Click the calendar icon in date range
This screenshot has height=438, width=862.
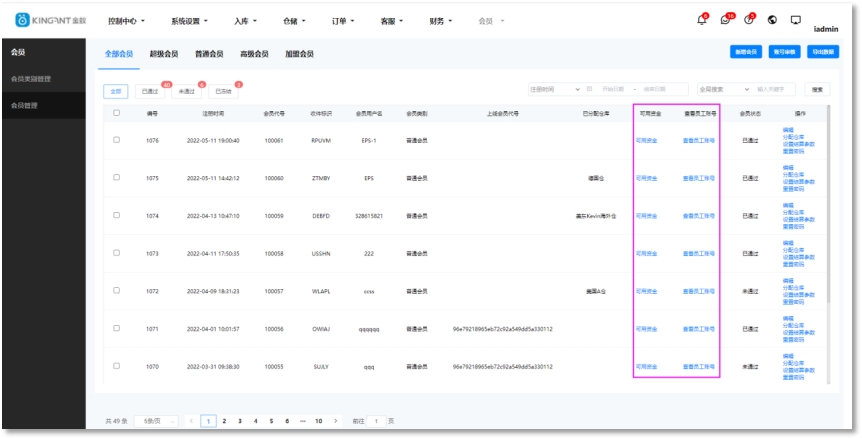pos(589,89)
